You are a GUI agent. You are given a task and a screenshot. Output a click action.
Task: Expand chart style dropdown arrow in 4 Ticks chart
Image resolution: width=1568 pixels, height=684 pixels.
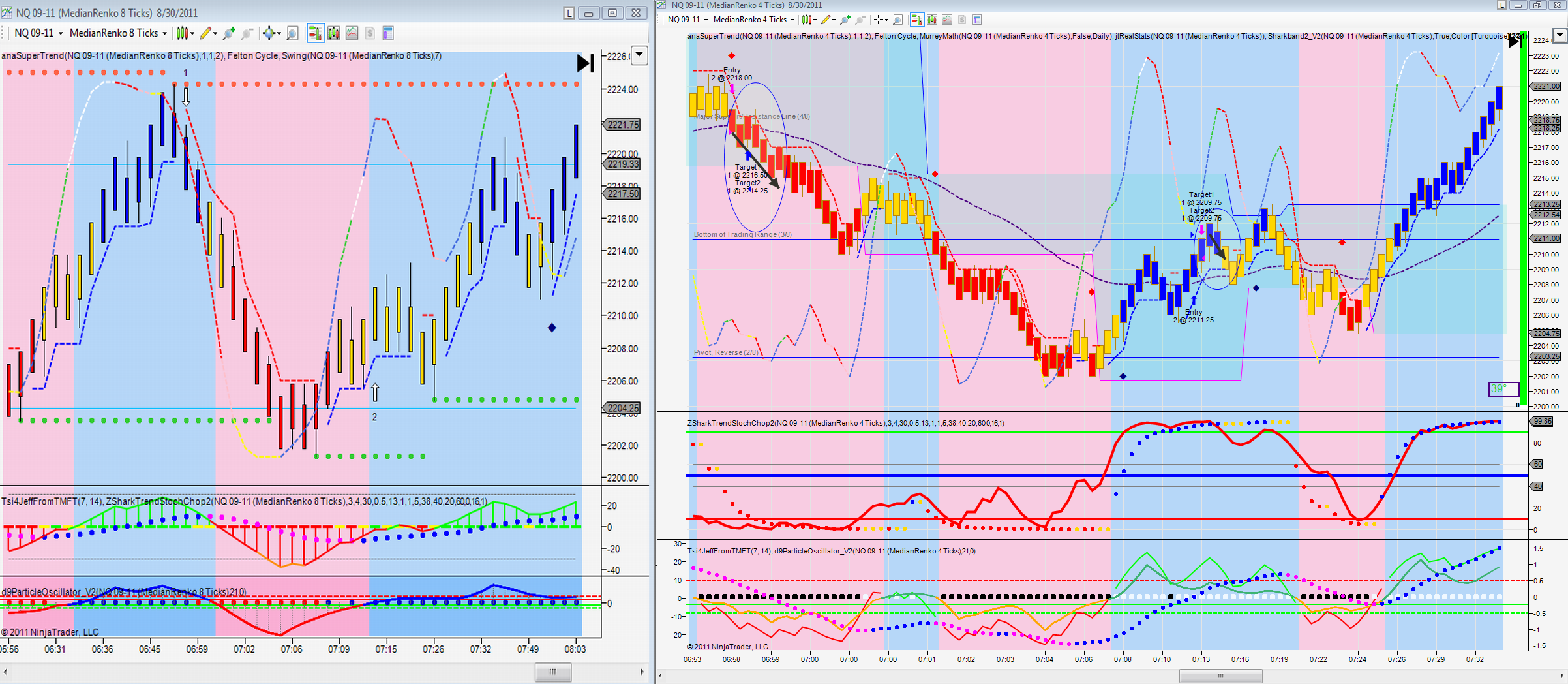(815, 20)
